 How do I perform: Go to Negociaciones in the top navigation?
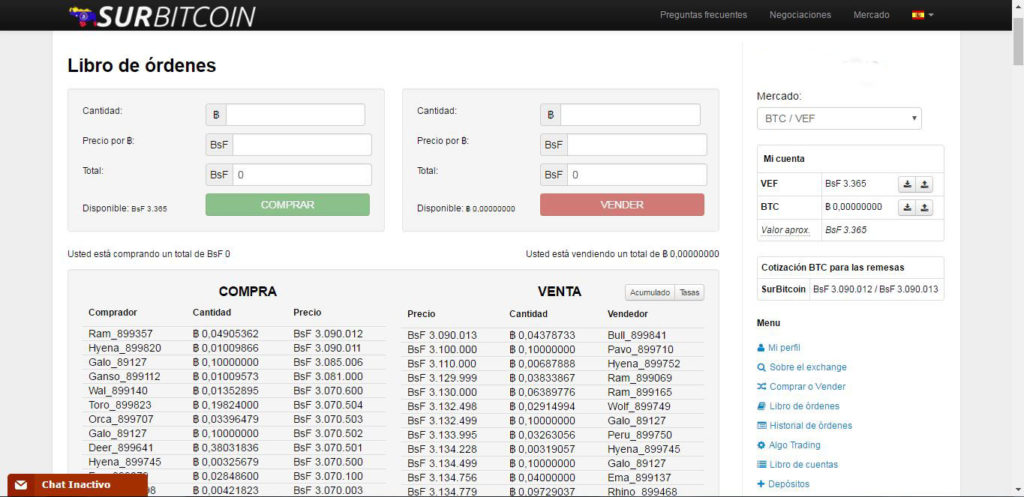point(800,15)
